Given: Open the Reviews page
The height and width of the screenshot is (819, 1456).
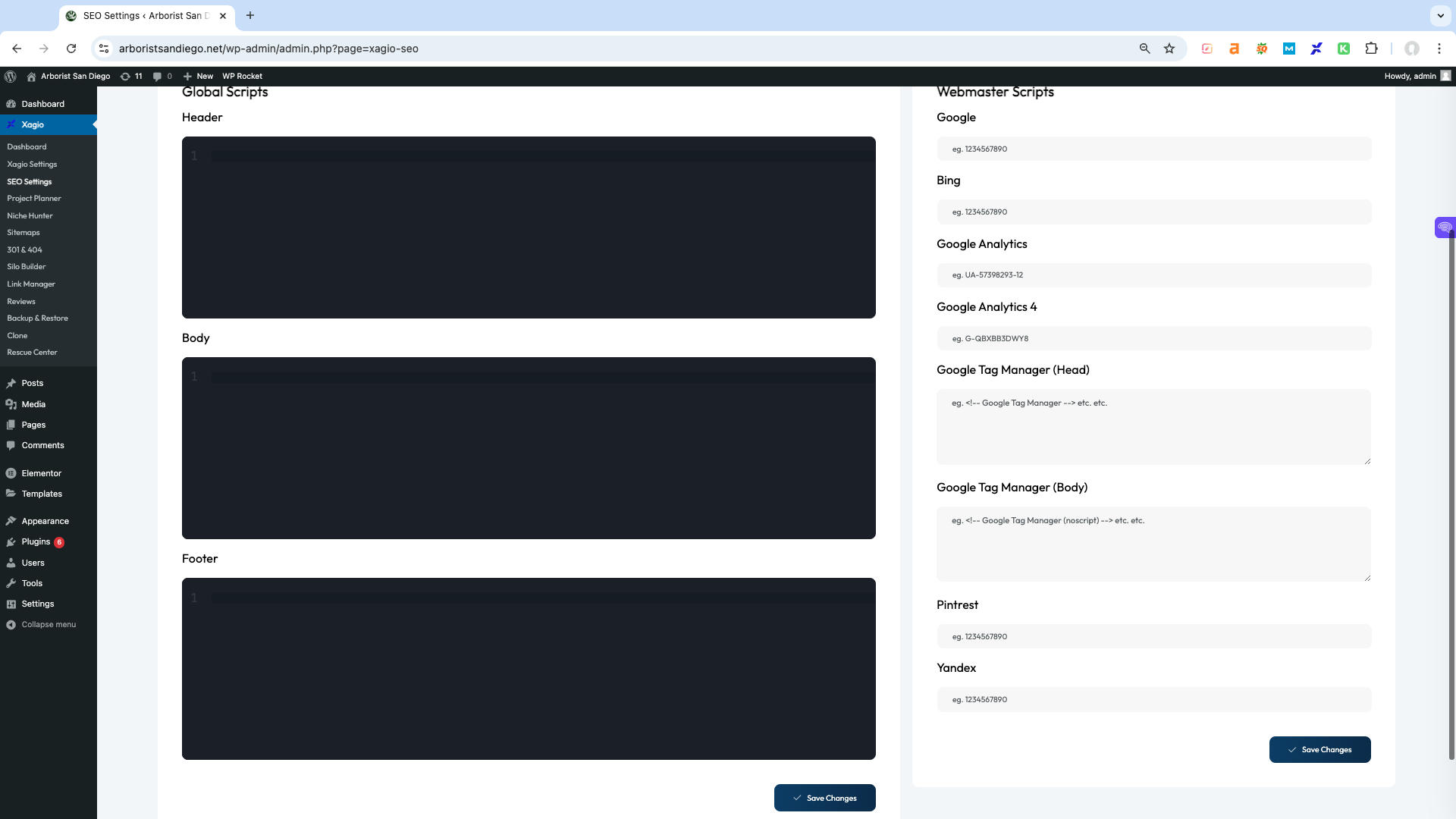Looking at the screenshot, I should 21,302.
